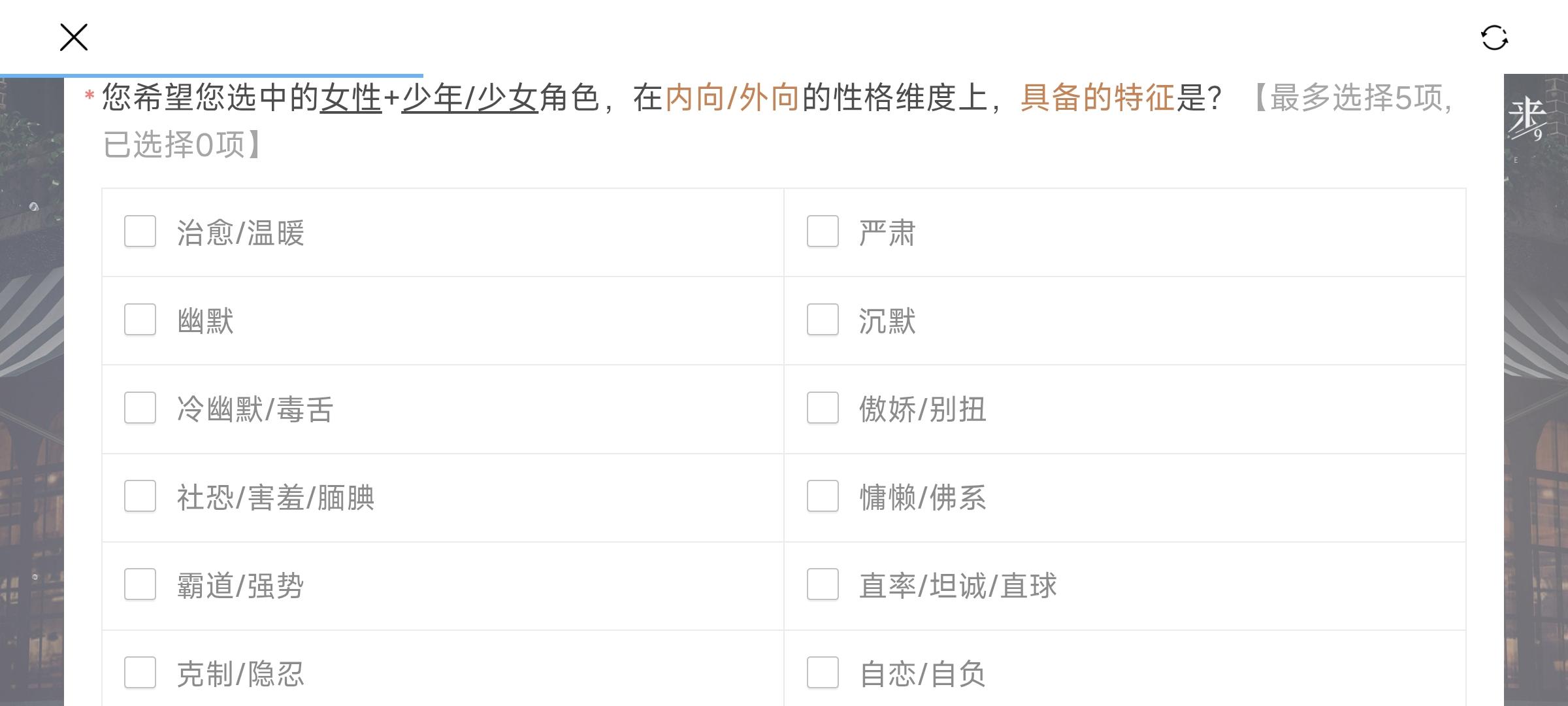Check the 克制/隐忍 checkbox
The height and width of the screenshot is (706, 1568).
click(x=140, y=673)
